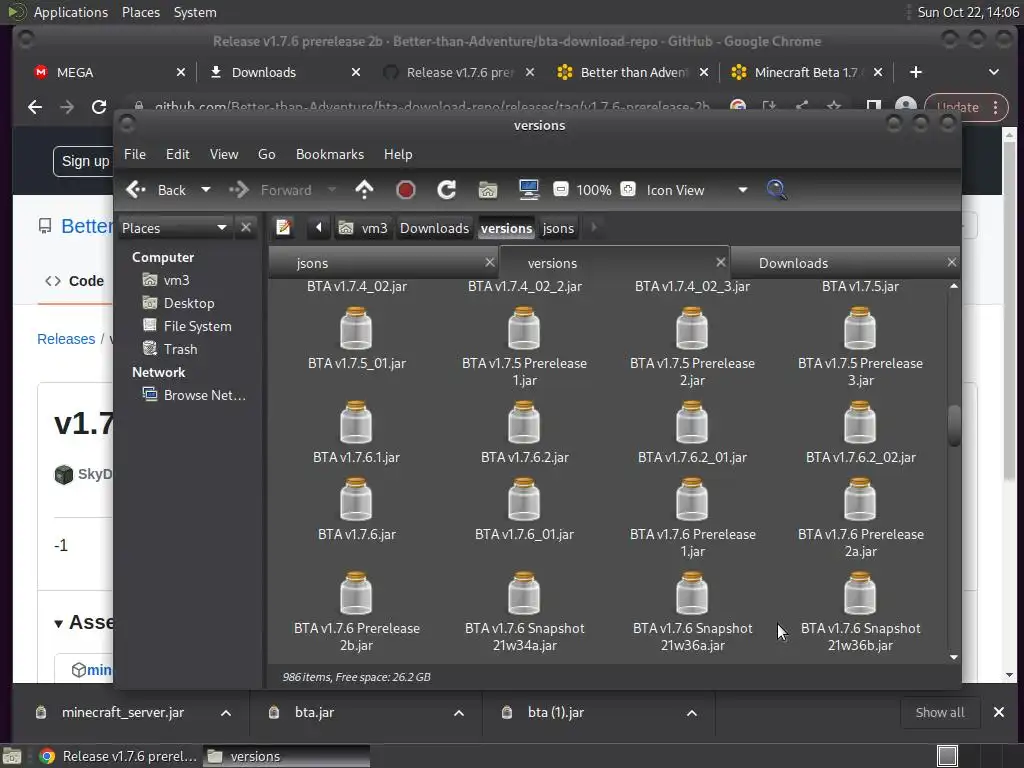The image size is (1024, 768).
Task: Expand bta (1).jar download options chevron
Action: click(692, 712)
